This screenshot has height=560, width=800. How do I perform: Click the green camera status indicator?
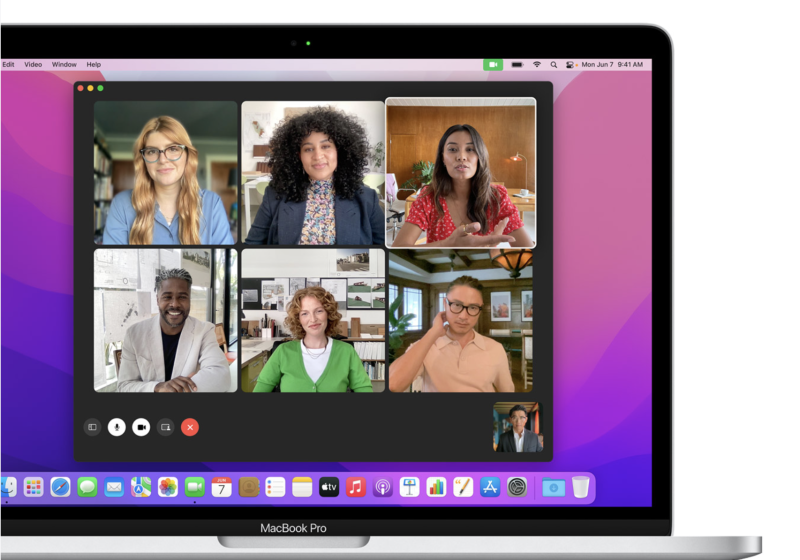tap(493, 64)
